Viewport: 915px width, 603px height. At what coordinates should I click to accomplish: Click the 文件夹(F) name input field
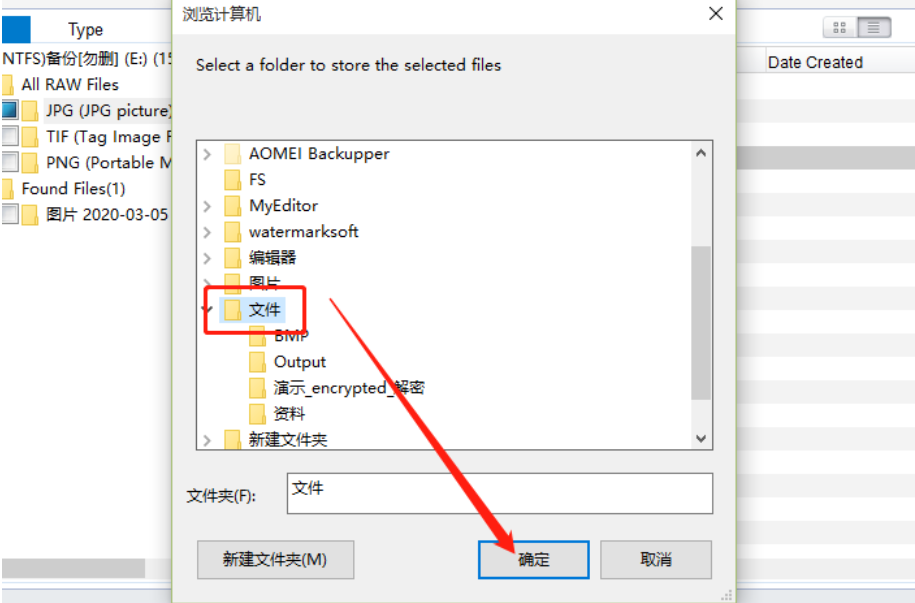[x=500, y=493]
